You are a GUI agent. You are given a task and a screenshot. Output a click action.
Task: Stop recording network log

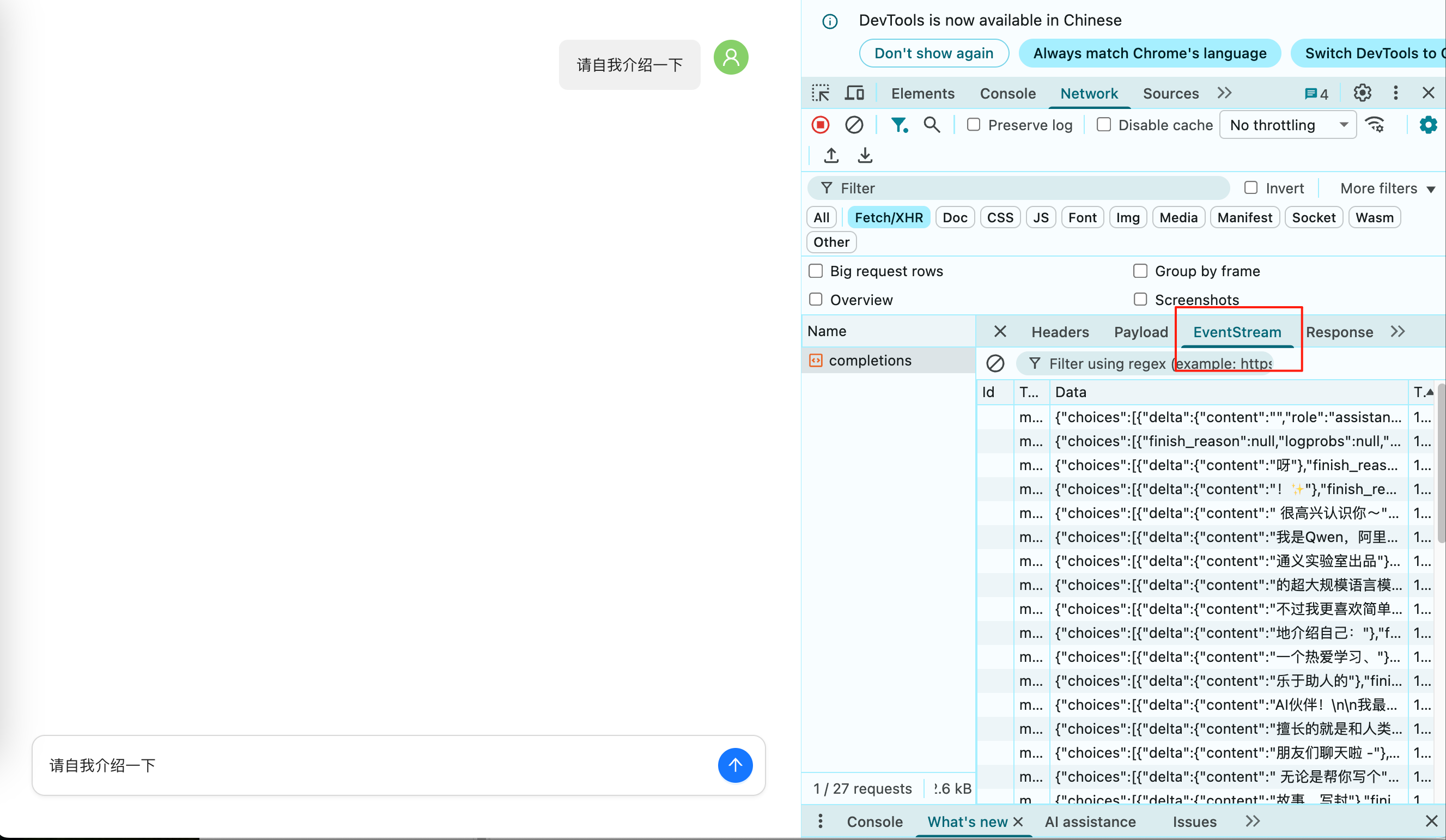point(821,125)
